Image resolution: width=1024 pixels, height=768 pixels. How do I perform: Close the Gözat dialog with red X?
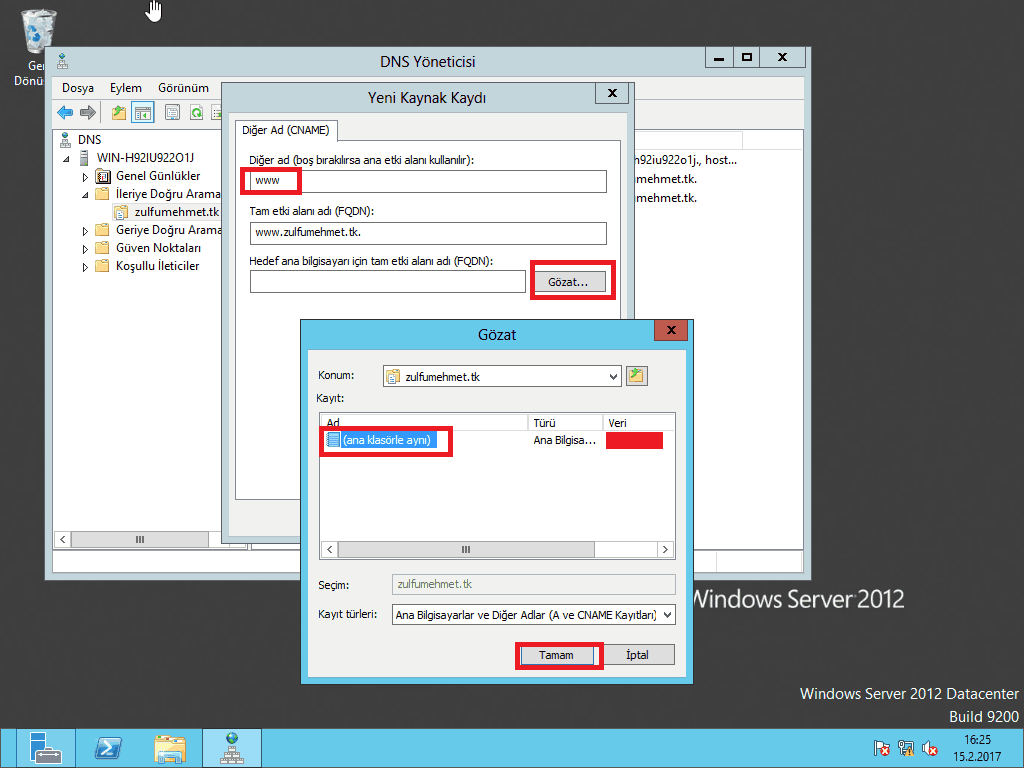(671, 330)
